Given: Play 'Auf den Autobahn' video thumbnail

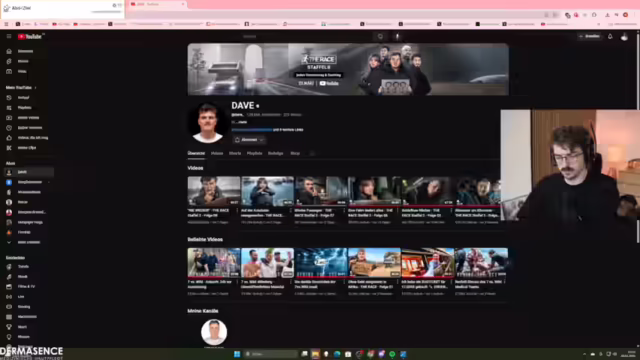Looking at the screenshot, I should coord(267,191).
